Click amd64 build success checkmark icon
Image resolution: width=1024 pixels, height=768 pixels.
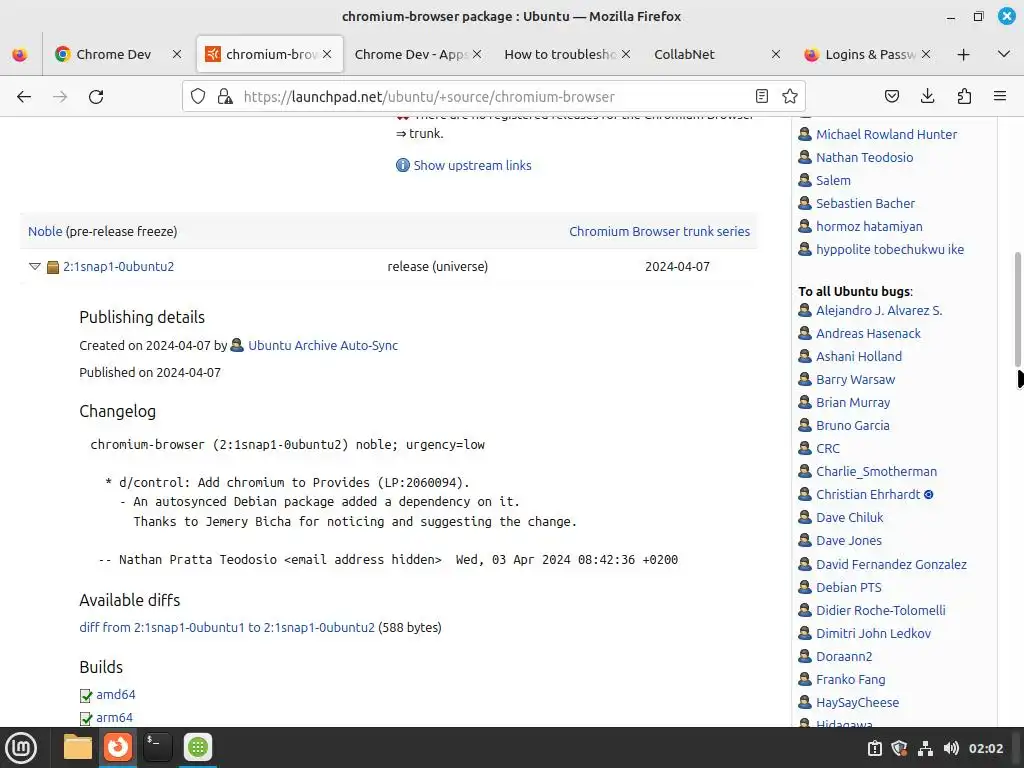coord(86,696)
